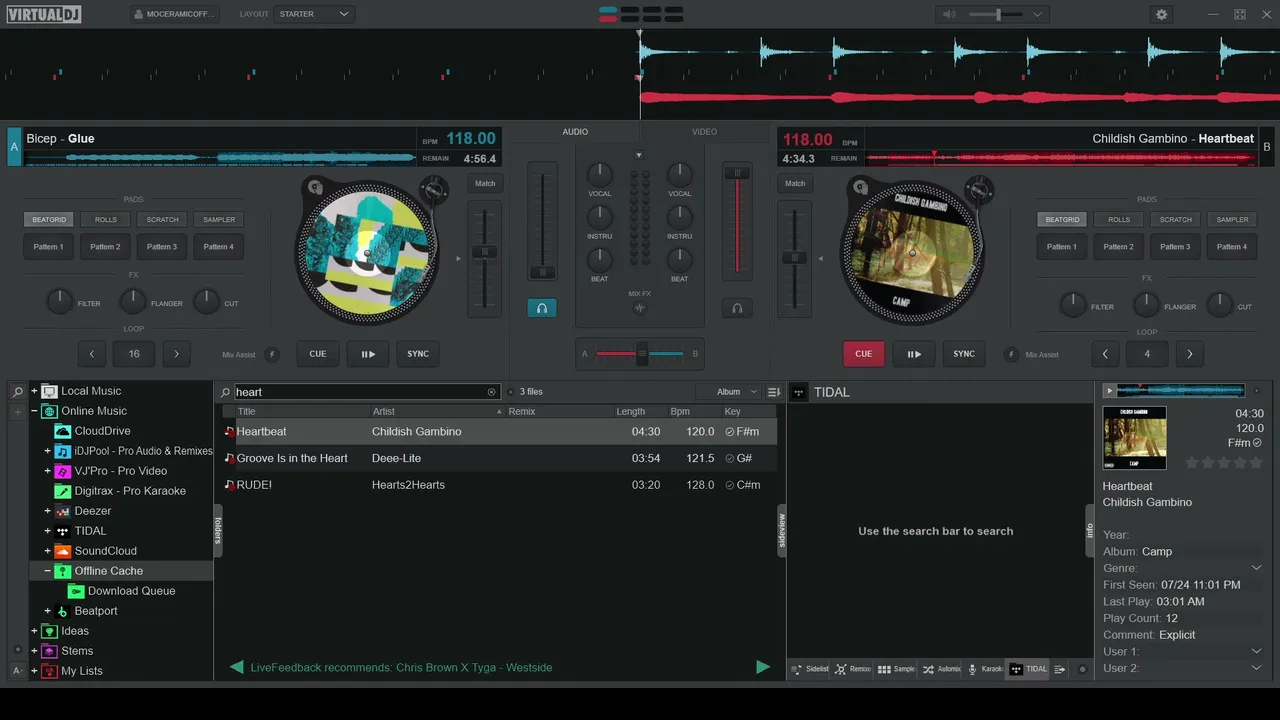Play the preview in info panel

pyautogui.click(x=1109, y=391)
